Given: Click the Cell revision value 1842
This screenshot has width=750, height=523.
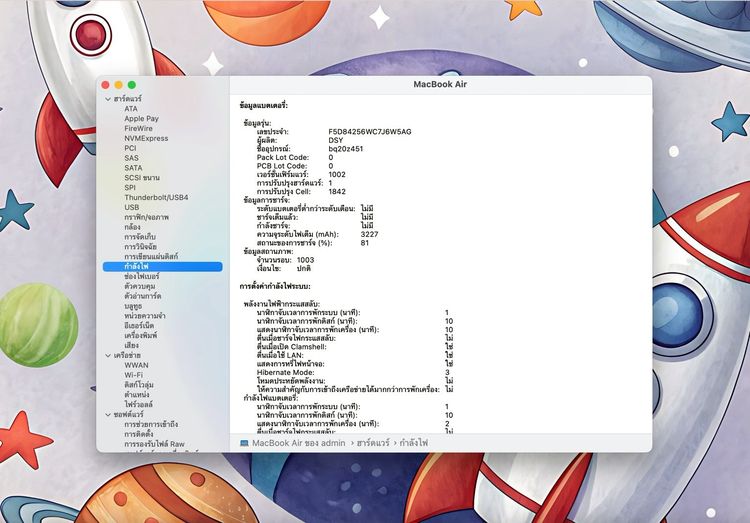Looking at the screenshot, I should coord(337,191).
